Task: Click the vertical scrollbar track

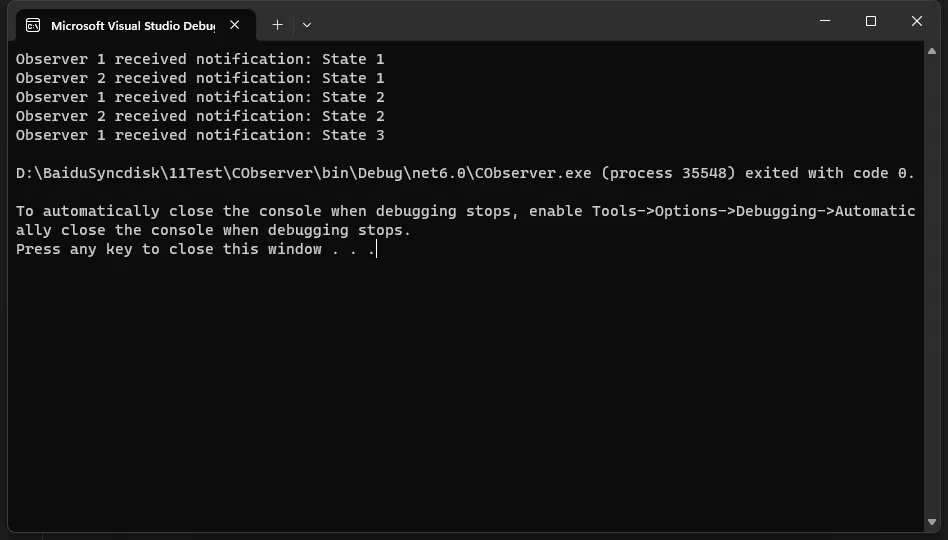Action: point(932,287)
